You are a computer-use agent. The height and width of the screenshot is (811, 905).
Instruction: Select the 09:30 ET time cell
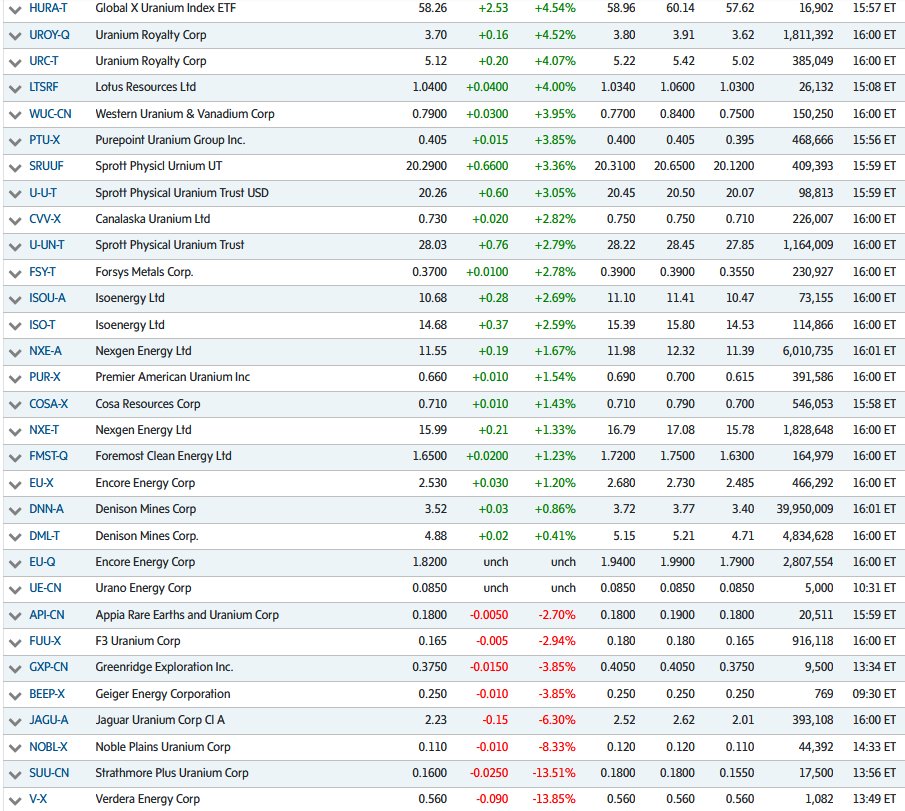(x=874, y=694)
